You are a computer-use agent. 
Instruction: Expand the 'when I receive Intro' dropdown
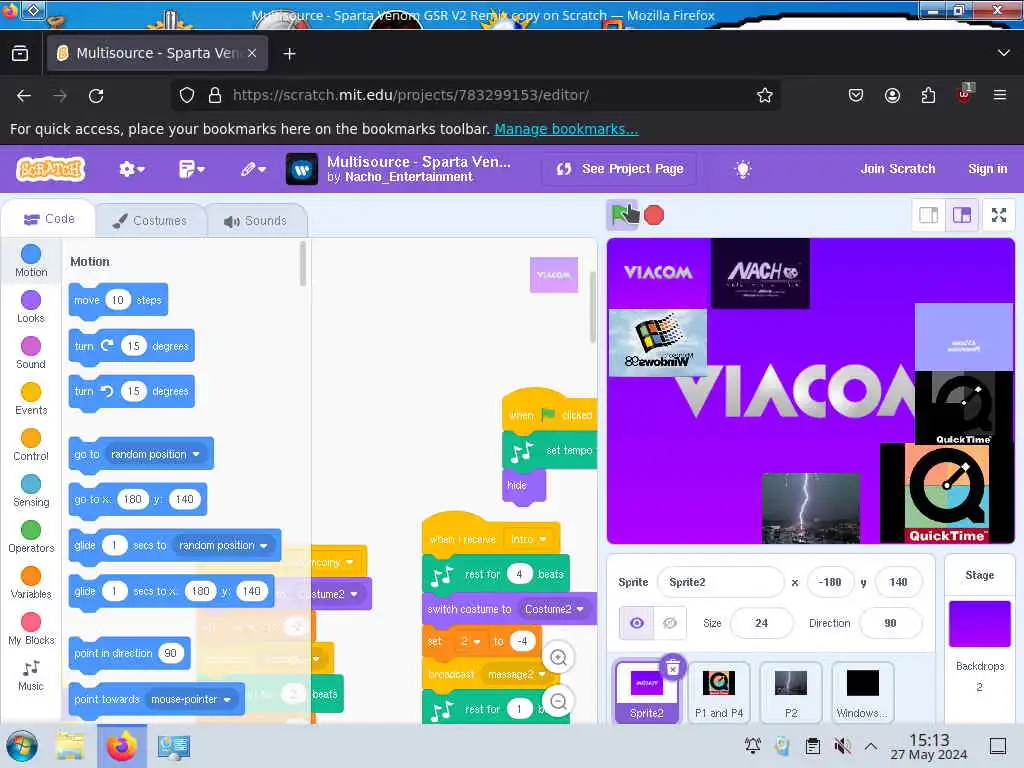coord(542,539)
